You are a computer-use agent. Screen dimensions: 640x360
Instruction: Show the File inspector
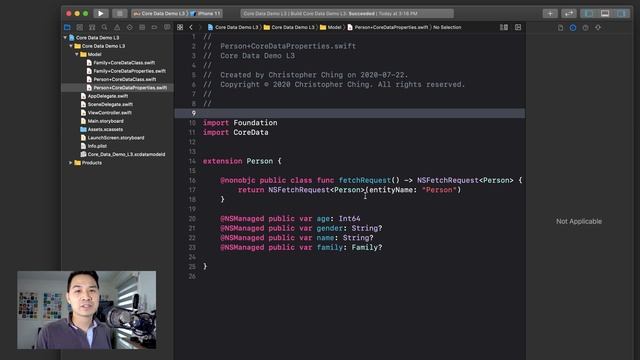[x=560, y=28]
